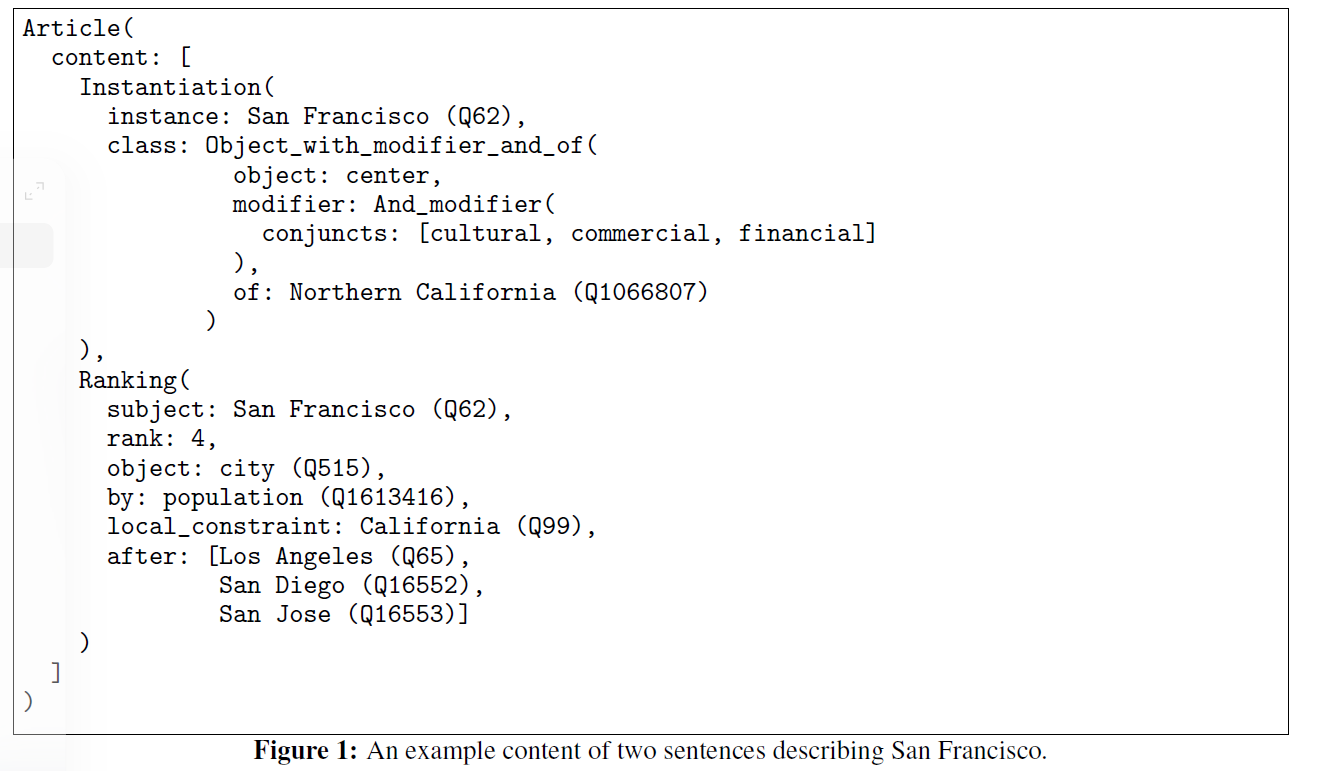
Task: Click the word 'cultural' in conjuncts list
Action: tap(484, 233)
